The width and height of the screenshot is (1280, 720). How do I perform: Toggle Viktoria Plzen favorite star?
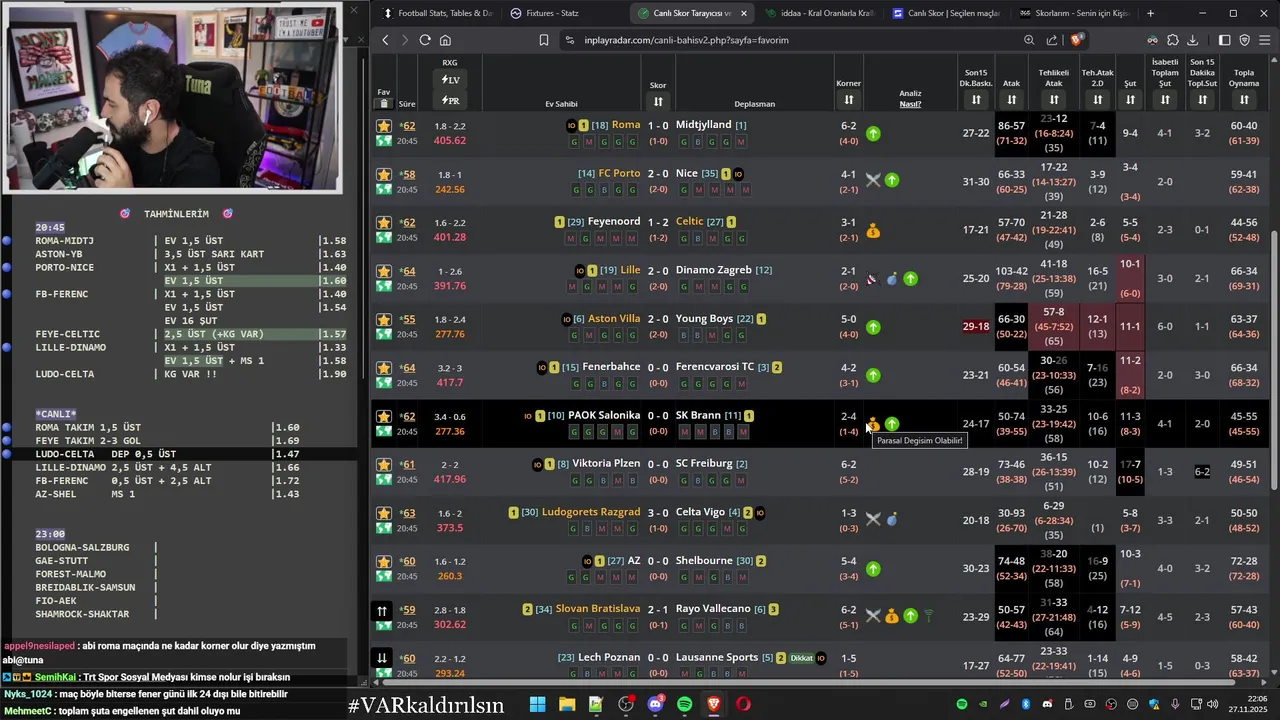(383, 465)
